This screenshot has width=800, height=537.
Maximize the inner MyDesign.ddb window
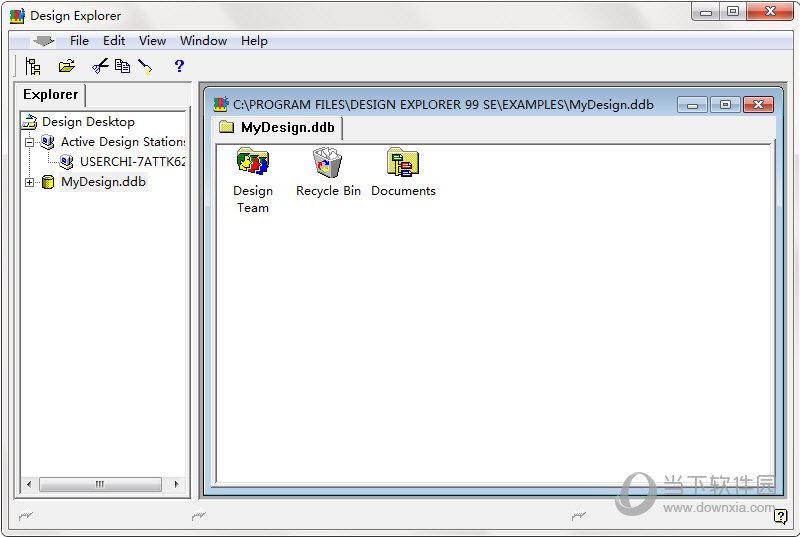725,105
